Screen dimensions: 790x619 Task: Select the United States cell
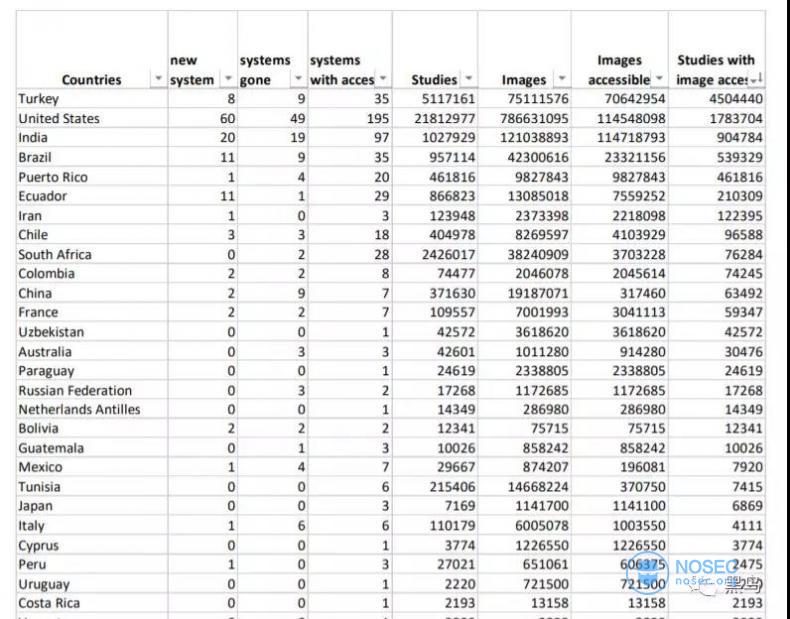[x=92, y=118]
